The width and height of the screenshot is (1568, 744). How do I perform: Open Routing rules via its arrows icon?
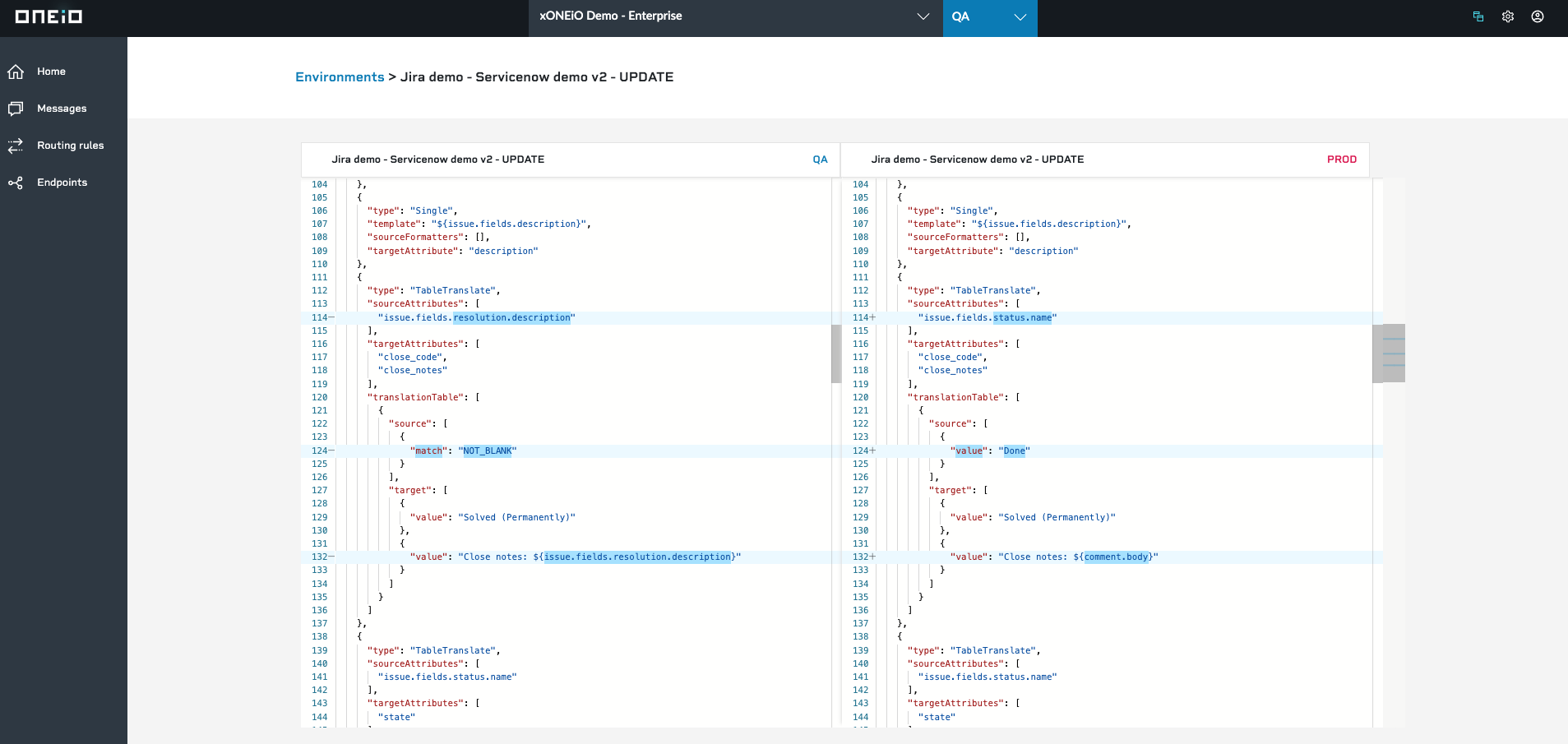(16, 146)
